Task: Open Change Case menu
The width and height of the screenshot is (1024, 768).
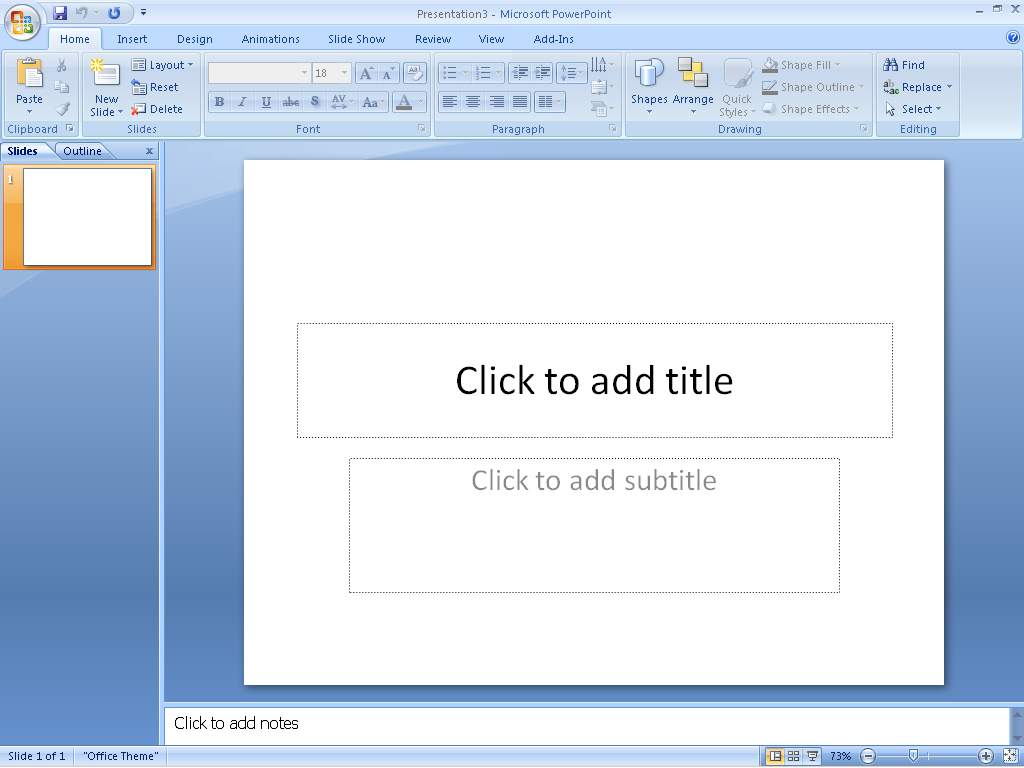Action: tap(372, 102)
